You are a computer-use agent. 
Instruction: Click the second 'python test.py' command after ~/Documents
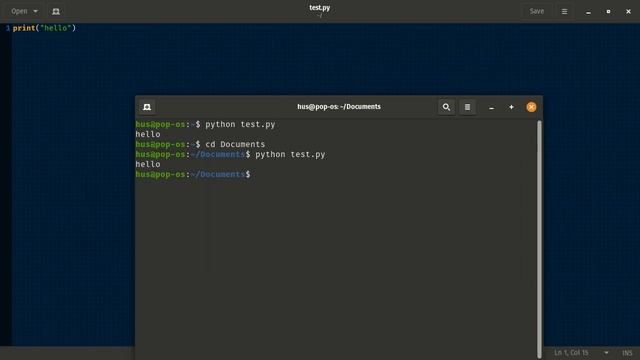(x=290, y=154)
